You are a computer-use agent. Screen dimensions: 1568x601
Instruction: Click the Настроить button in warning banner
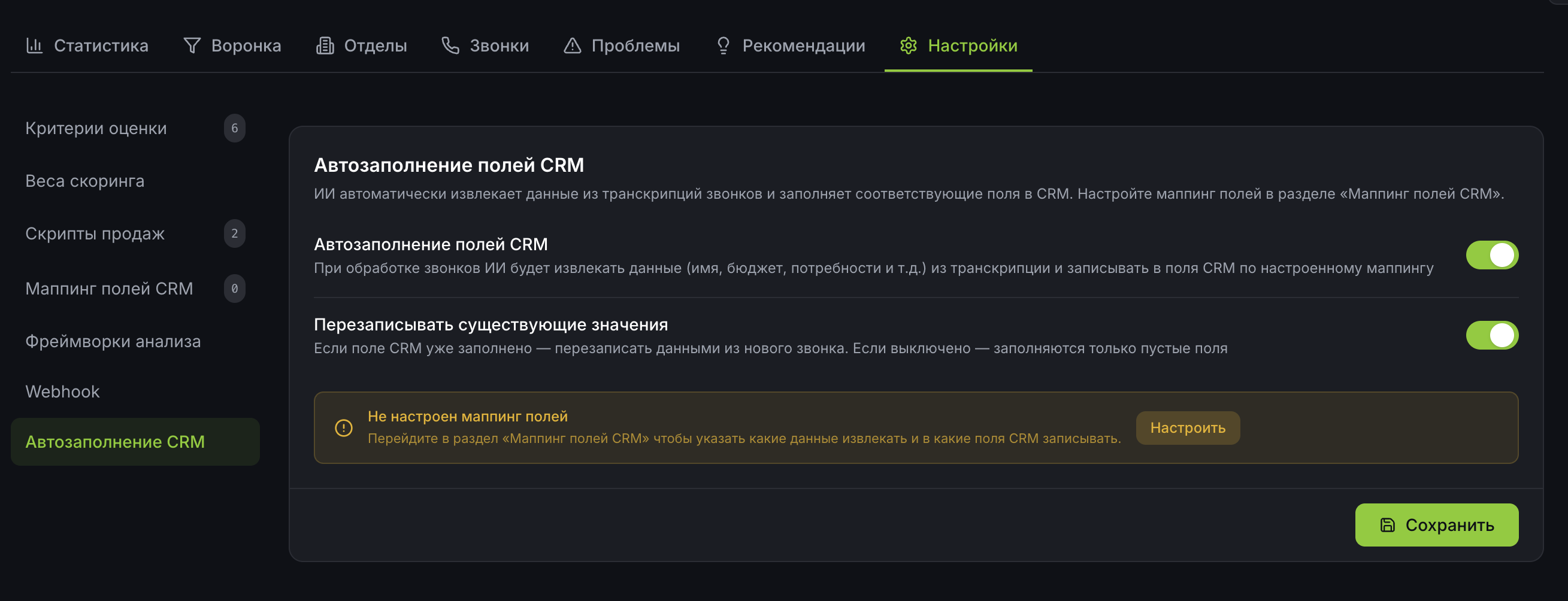(1187, 427)
